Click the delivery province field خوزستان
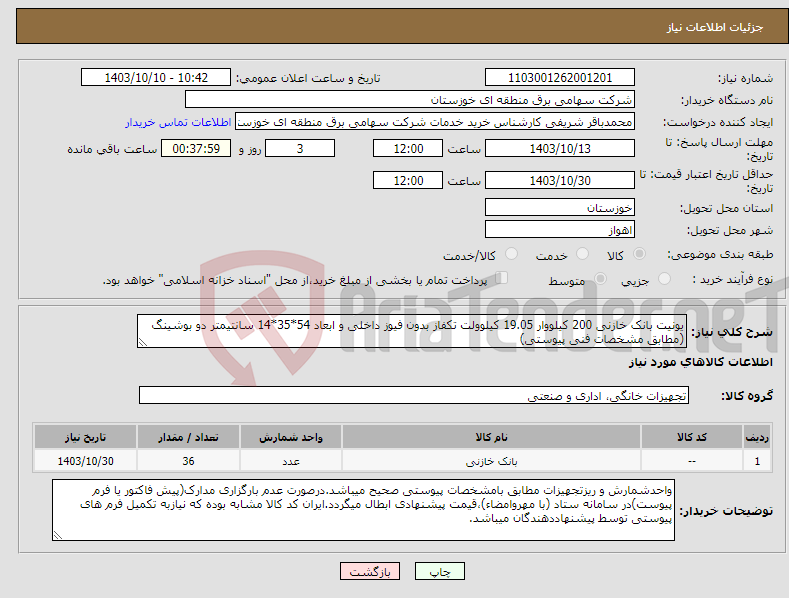The height and width of the screenshot is (598, 789). (x=560, y=207)
